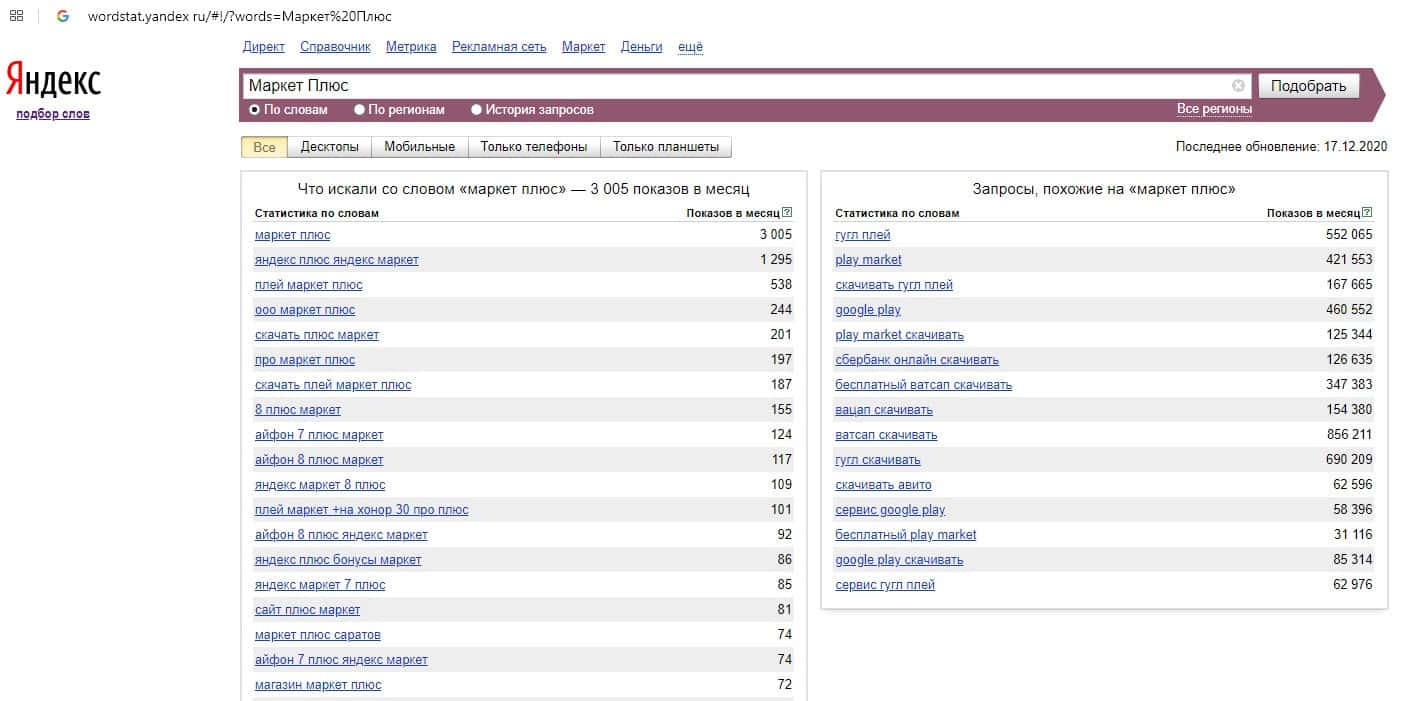Click help icon beside right column header

(x=1367, y=213)
